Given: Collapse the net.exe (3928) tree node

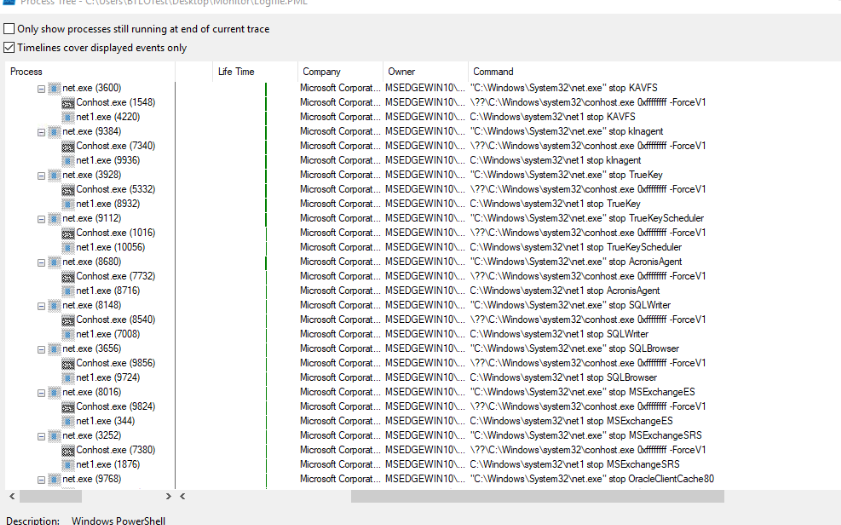Looking at the screenshot, I should (x=41, y=175).
